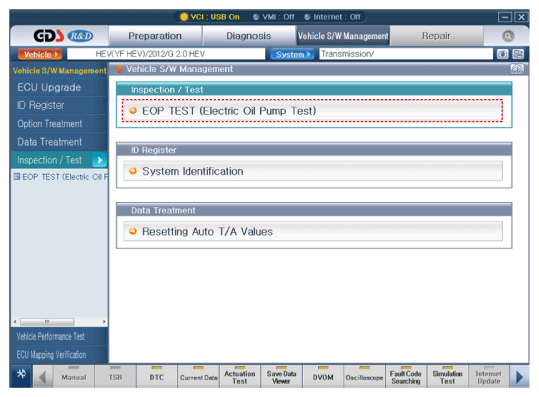Click the Data Treatment panel header

tap(314, 210)
